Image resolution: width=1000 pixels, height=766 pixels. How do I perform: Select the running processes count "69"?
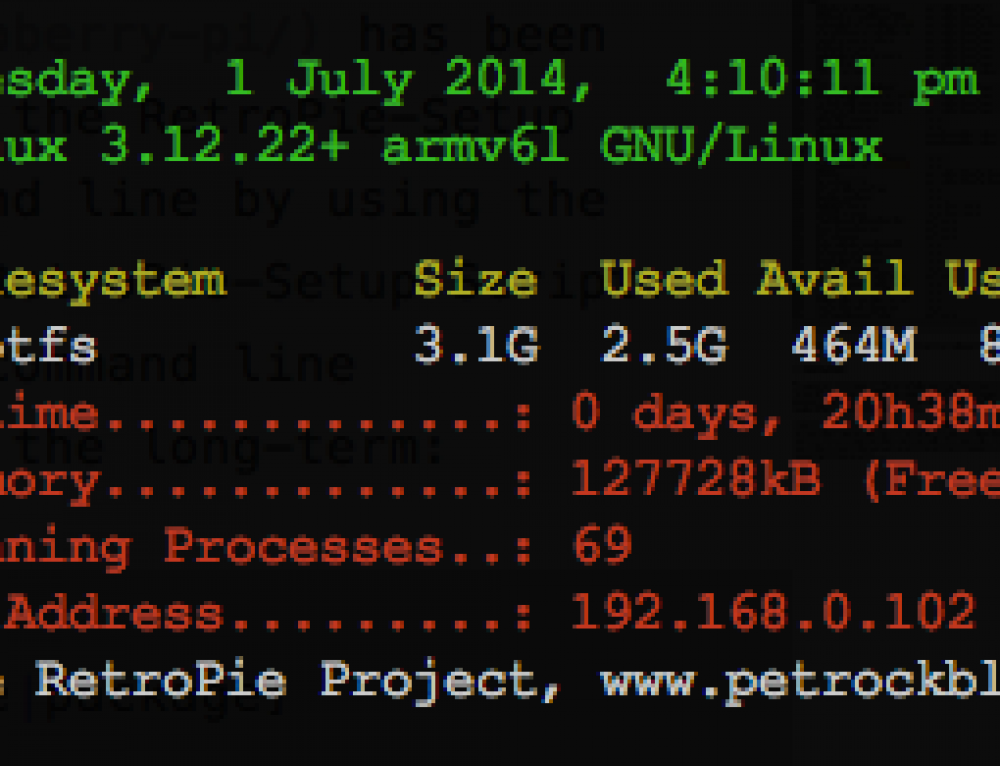point(602,547)
